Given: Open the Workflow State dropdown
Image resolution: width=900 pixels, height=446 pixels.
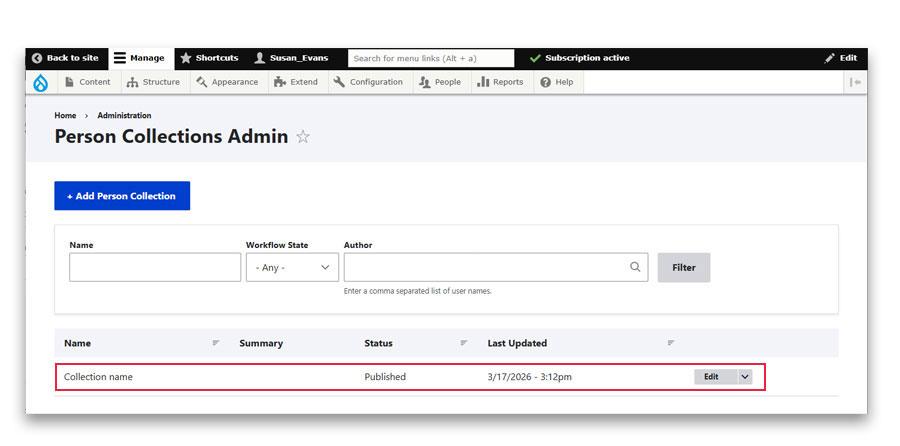Looking at the screenshot, I should pyautogui.click(x=292, y=267).
